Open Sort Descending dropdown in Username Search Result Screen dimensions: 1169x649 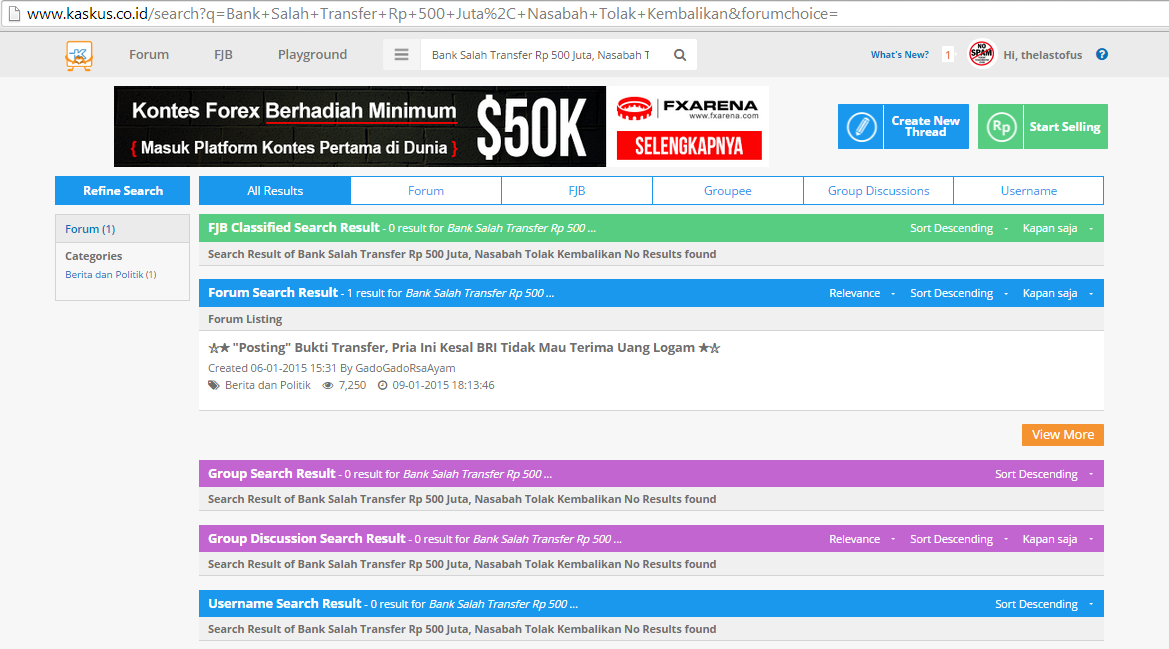[x=1044, y=604]
